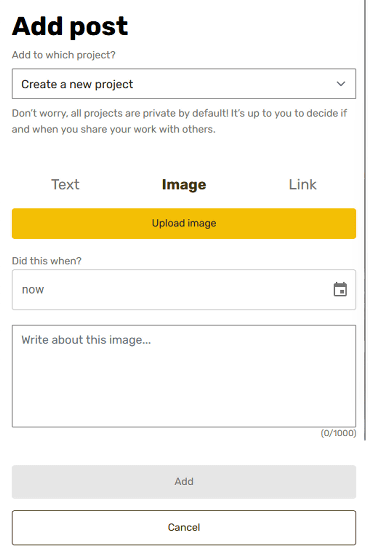This screenshot has width=368, height=560.
Task: Click the 'Create a new project' option text
Action: coord(77,84)
